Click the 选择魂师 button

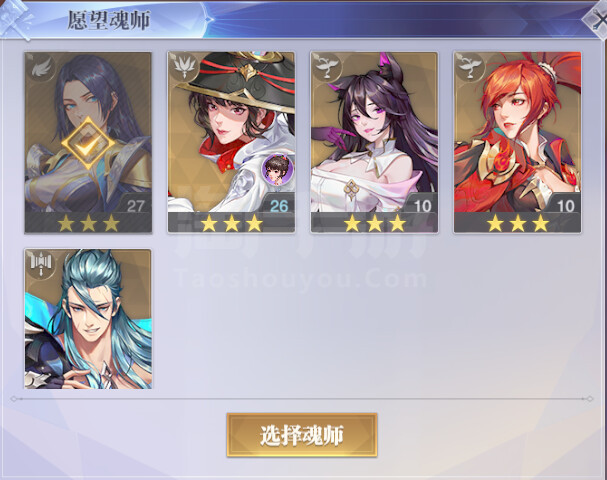click(302, 435)
